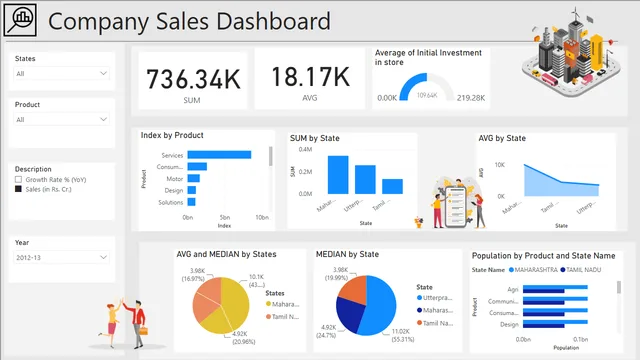Click the Population chart vertical scrollbar

click(619, 287)
